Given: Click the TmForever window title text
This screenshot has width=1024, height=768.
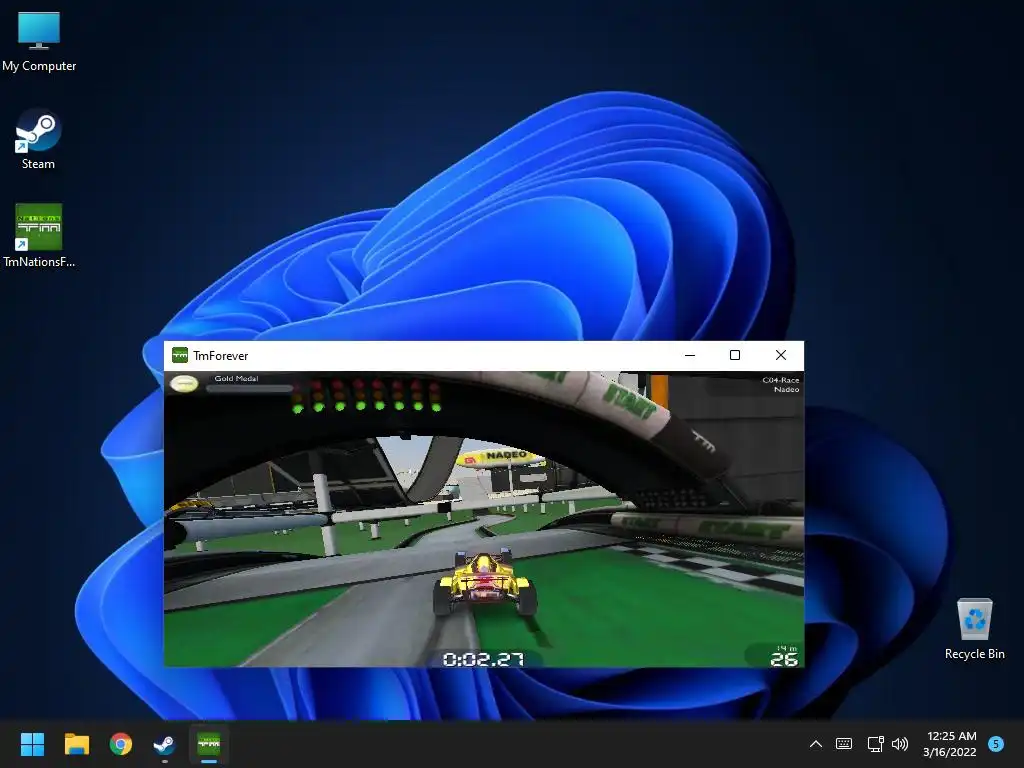Looking at the screenshot, I should [221, 356].
